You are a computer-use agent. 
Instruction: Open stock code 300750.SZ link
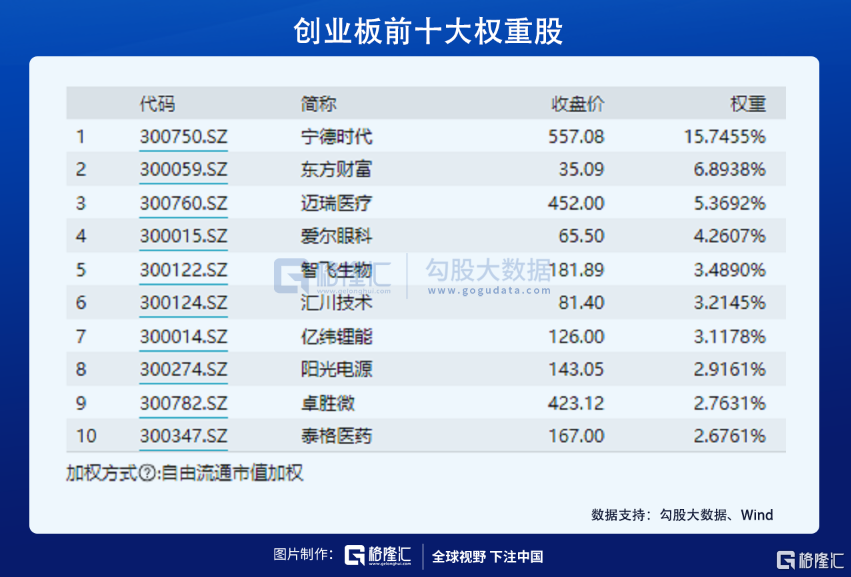(x=183, y=136)
